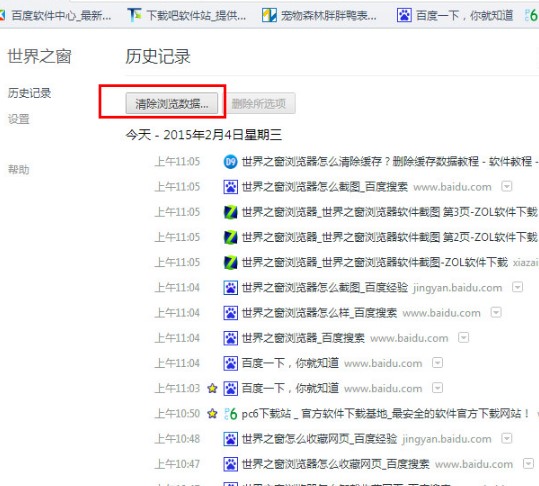This screenshot has height=486, width=539.
Task: Open the ZOL 软件截图 第3页 entry
Action: (389, 212)
